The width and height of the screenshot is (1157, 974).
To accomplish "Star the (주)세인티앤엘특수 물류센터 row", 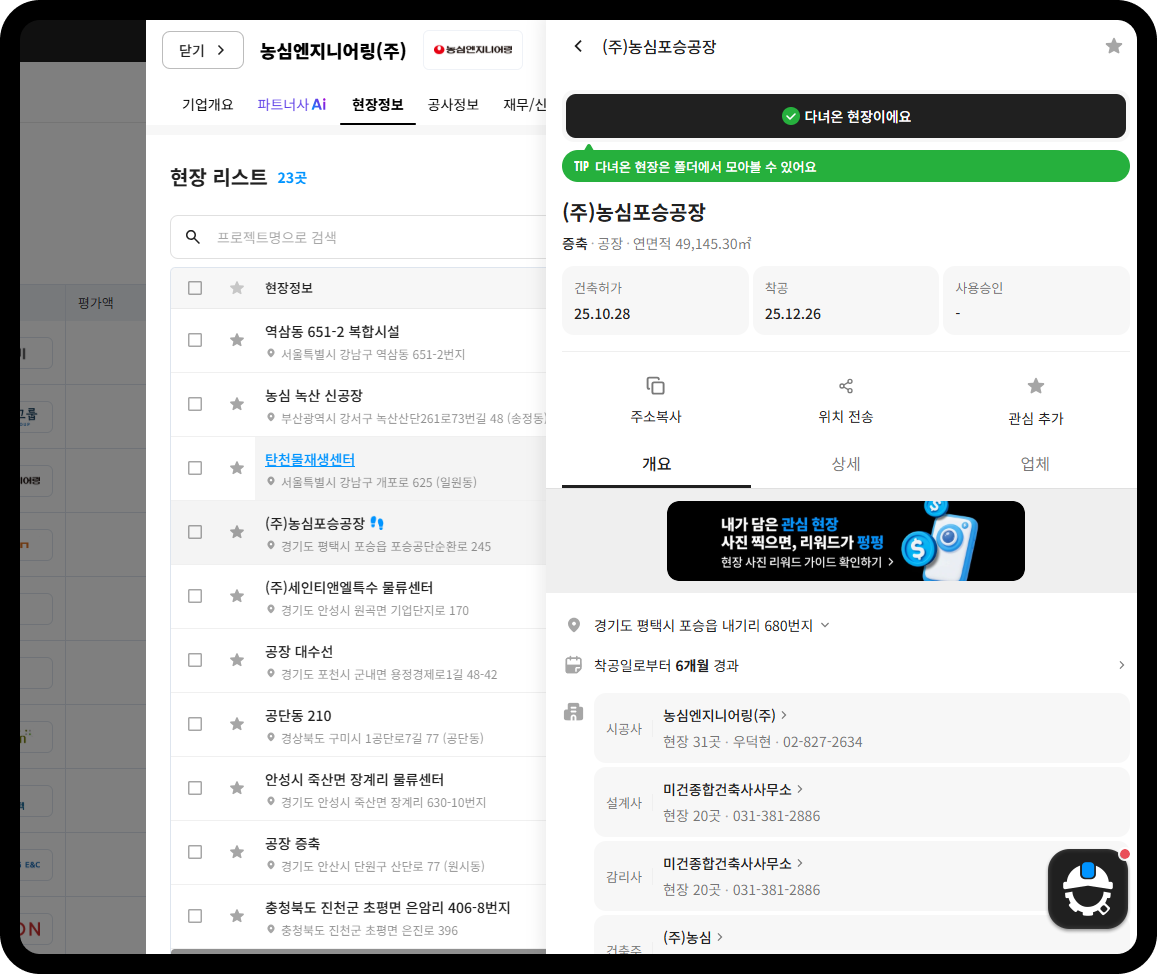I will [237, 596].
